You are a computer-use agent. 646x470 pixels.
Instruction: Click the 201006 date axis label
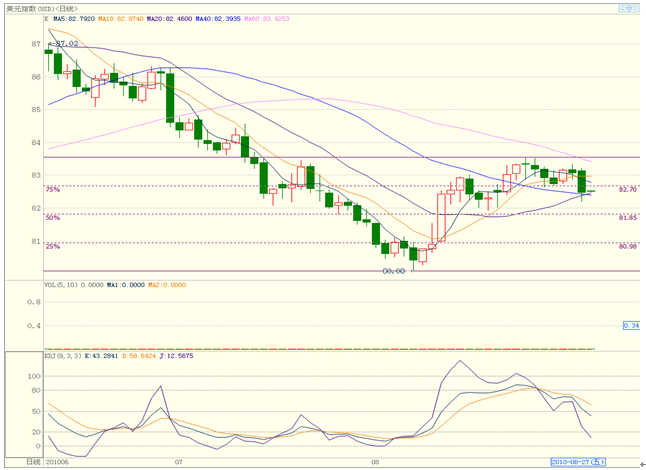[57, 462]
